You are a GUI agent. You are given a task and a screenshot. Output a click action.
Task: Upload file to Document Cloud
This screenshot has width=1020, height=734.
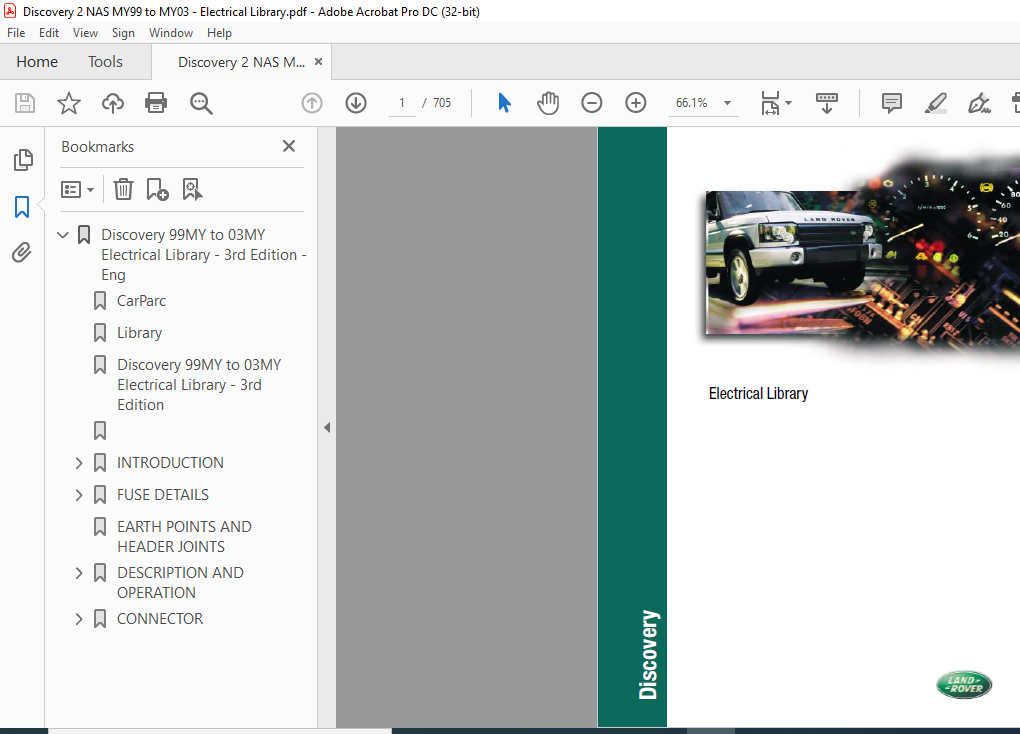113,103
